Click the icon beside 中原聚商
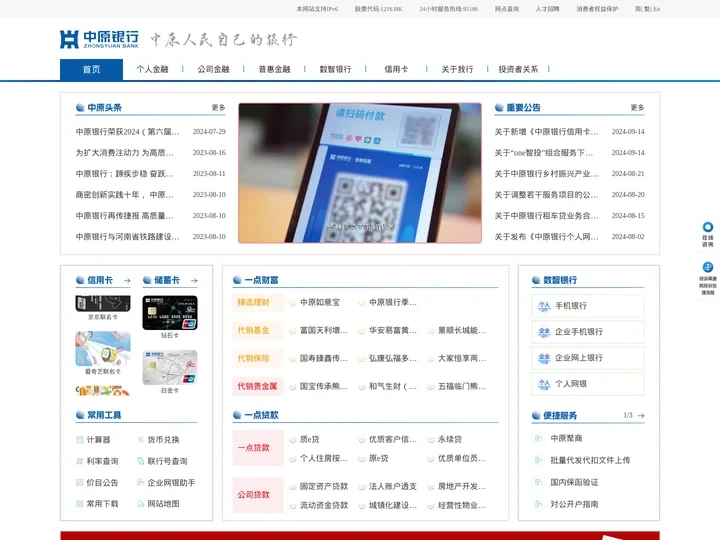Screen dimensions: 720x540 538,439
